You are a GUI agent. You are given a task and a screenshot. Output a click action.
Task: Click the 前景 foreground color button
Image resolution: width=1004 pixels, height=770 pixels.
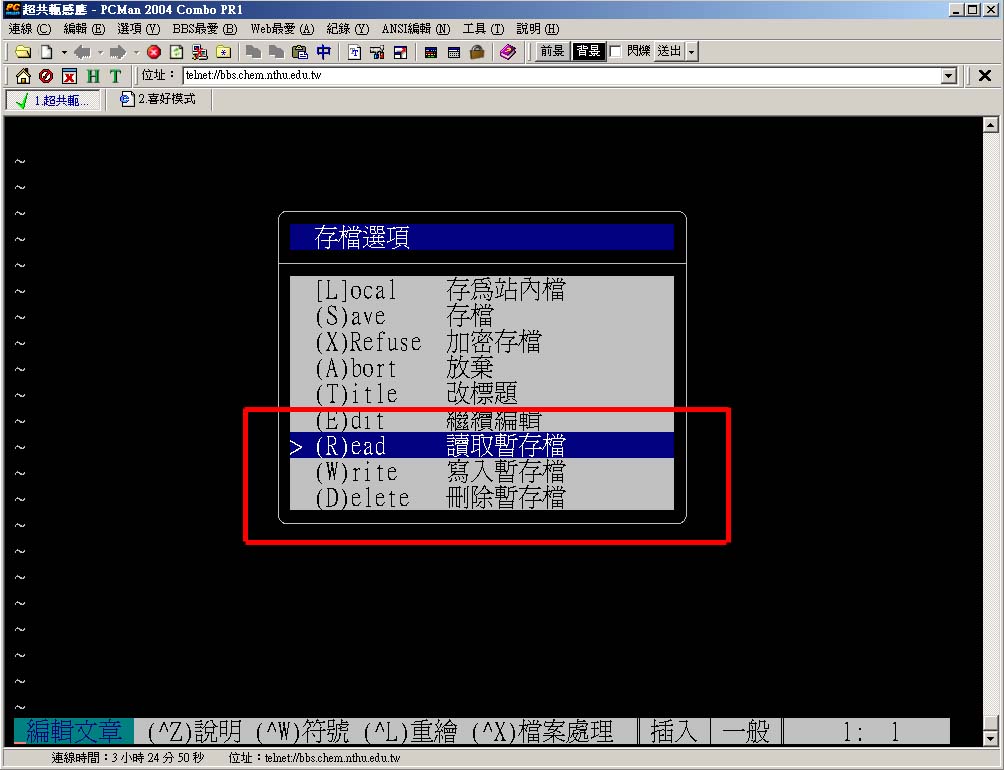pos(552,51)
